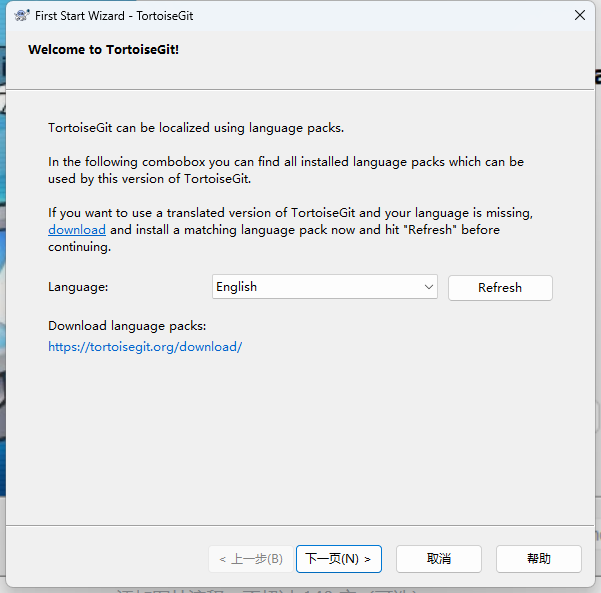Close the First Start Wizard window

[579, 16]
